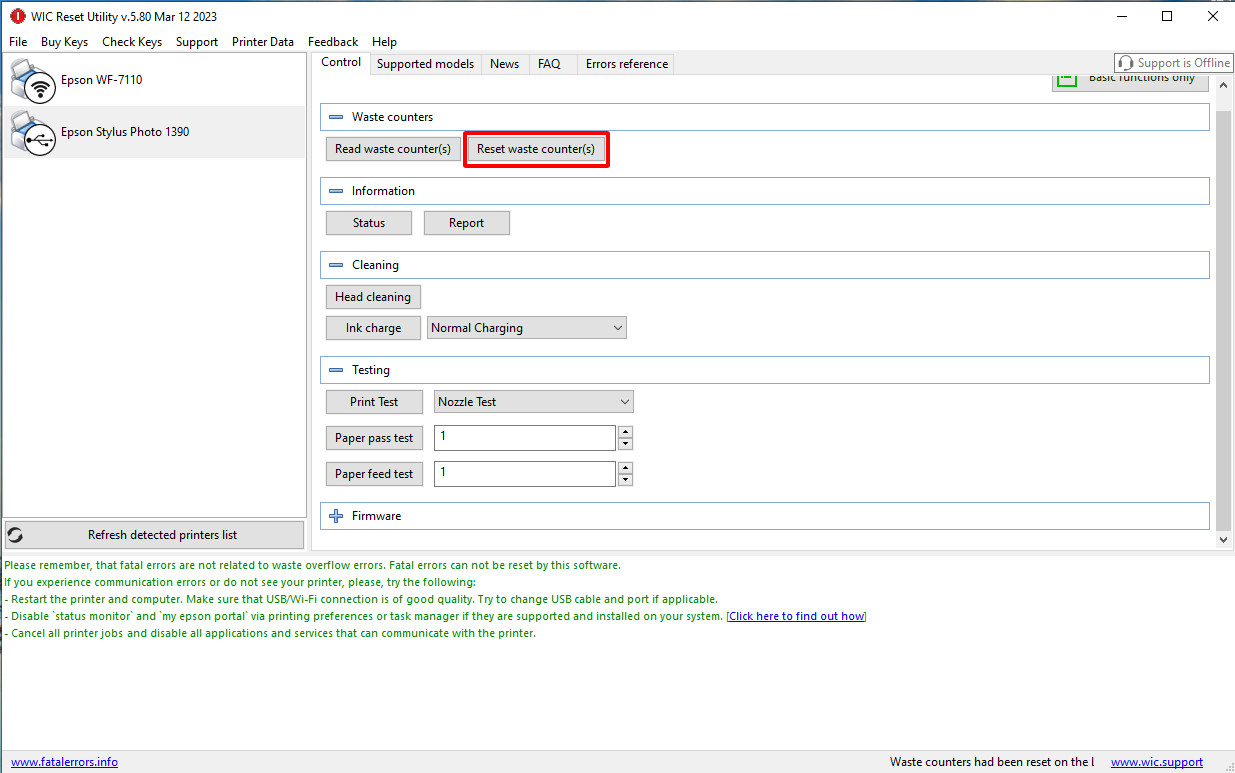
Task: Open the Support menu
Action: (x=197, y=42)
